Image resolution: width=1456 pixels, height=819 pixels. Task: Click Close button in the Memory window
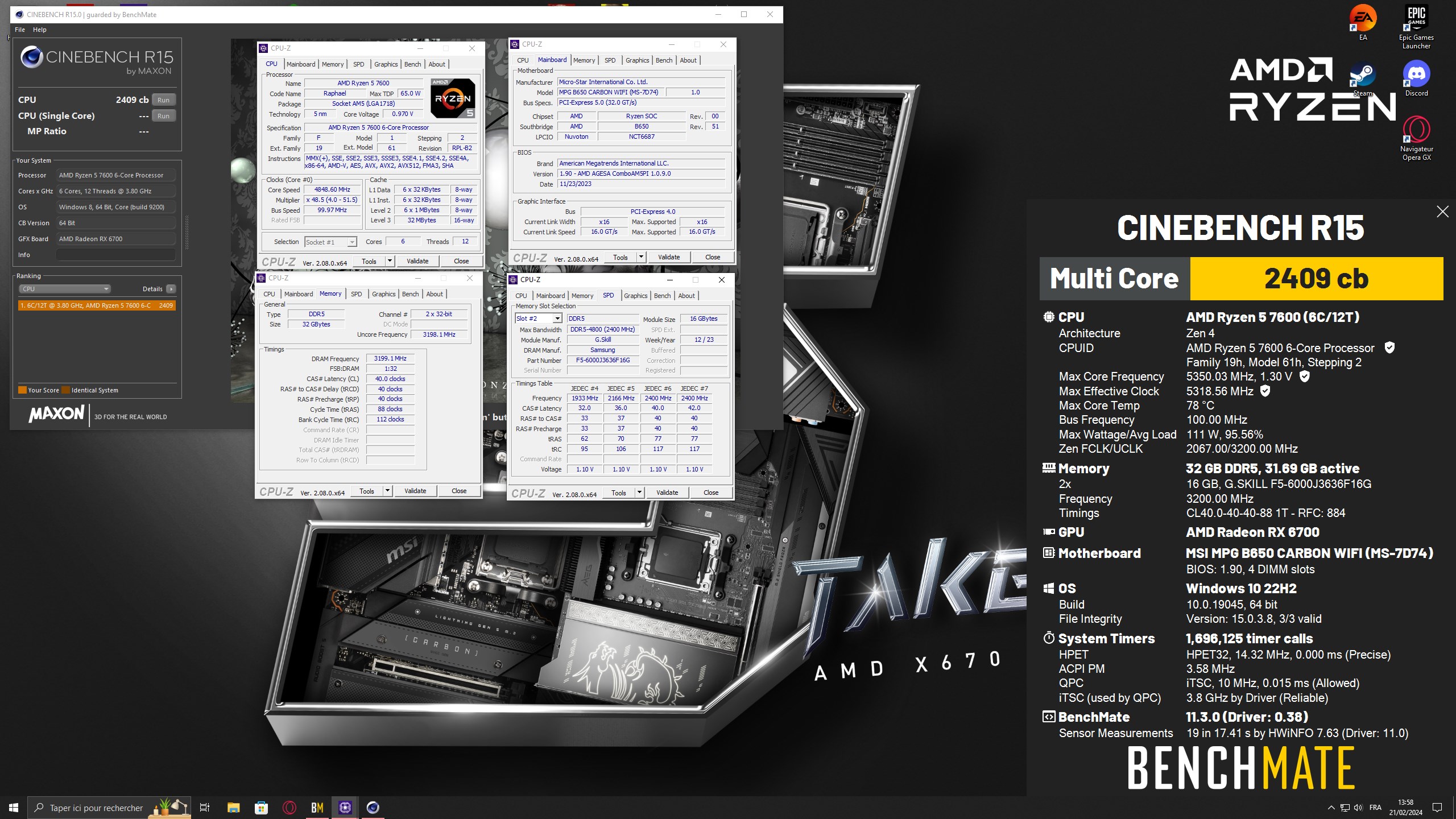coord(459,491)
